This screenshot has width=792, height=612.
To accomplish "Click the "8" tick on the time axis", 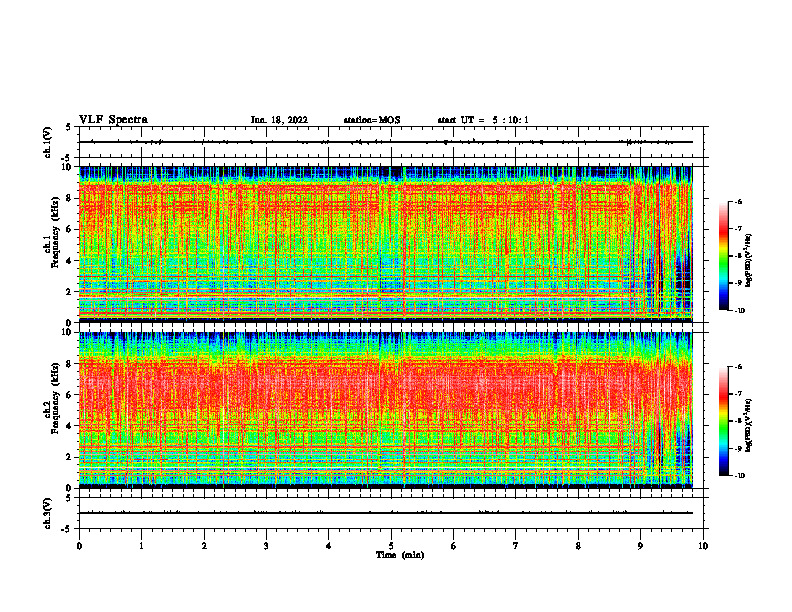I will pyautogui.click(x=578, y=546).
